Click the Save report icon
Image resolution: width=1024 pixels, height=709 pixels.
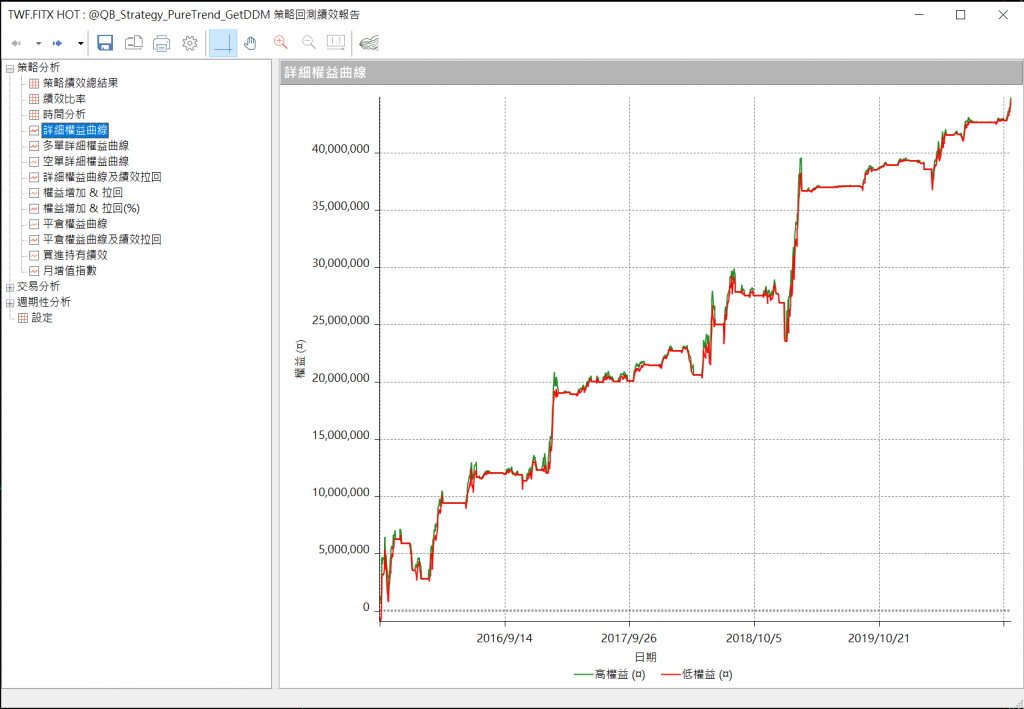[x=105, y=43]
